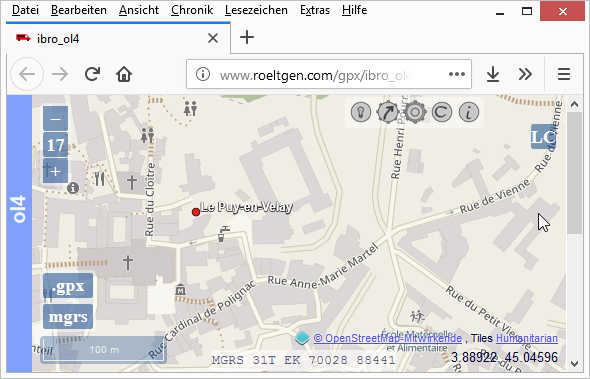Click the .gpx export button
This screenshot has height=379, width=590.
(x=68, y=286)
